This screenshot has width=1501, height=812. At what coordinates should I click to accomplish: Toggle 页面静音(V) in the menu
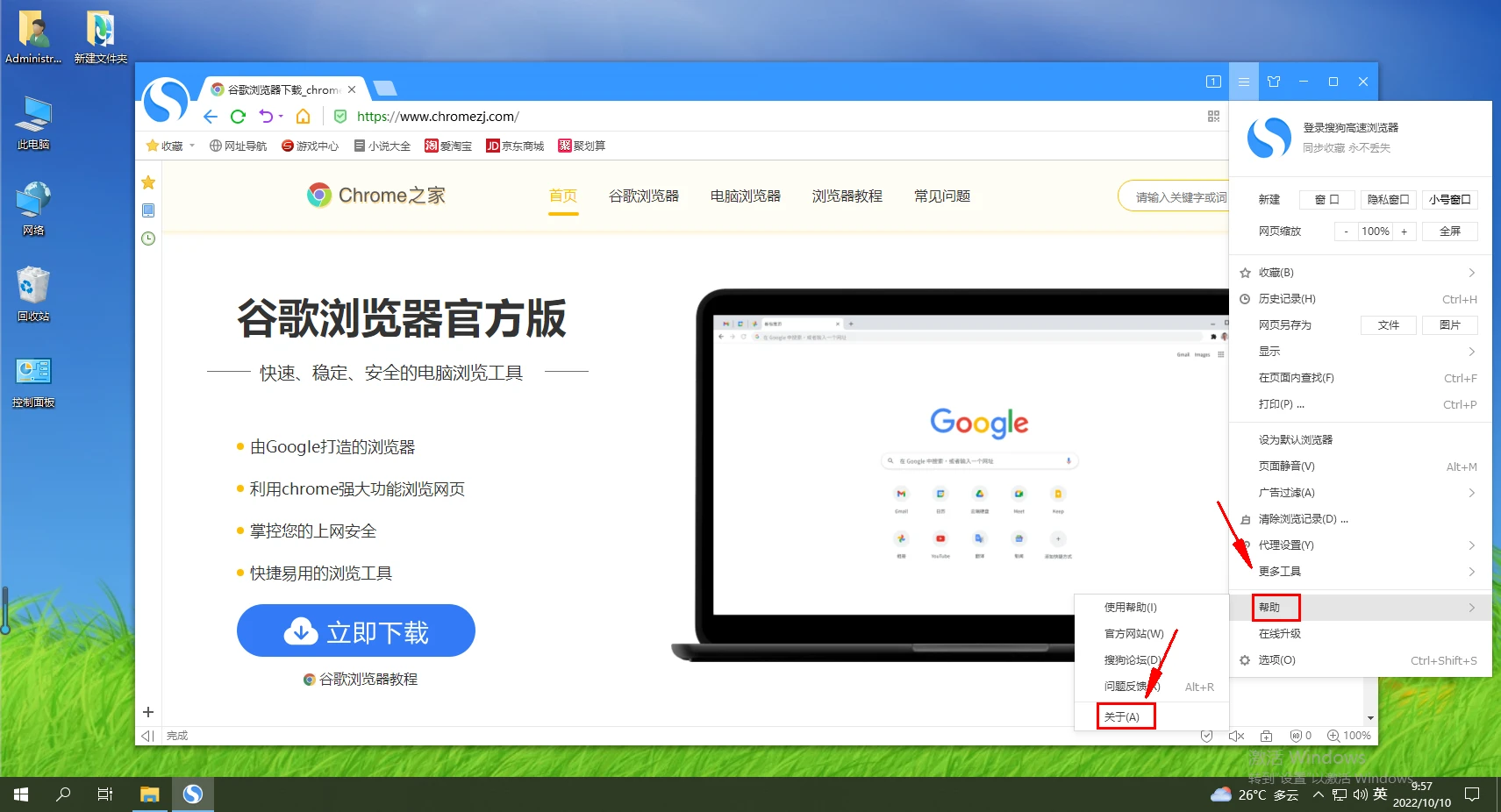point(1361,467)
